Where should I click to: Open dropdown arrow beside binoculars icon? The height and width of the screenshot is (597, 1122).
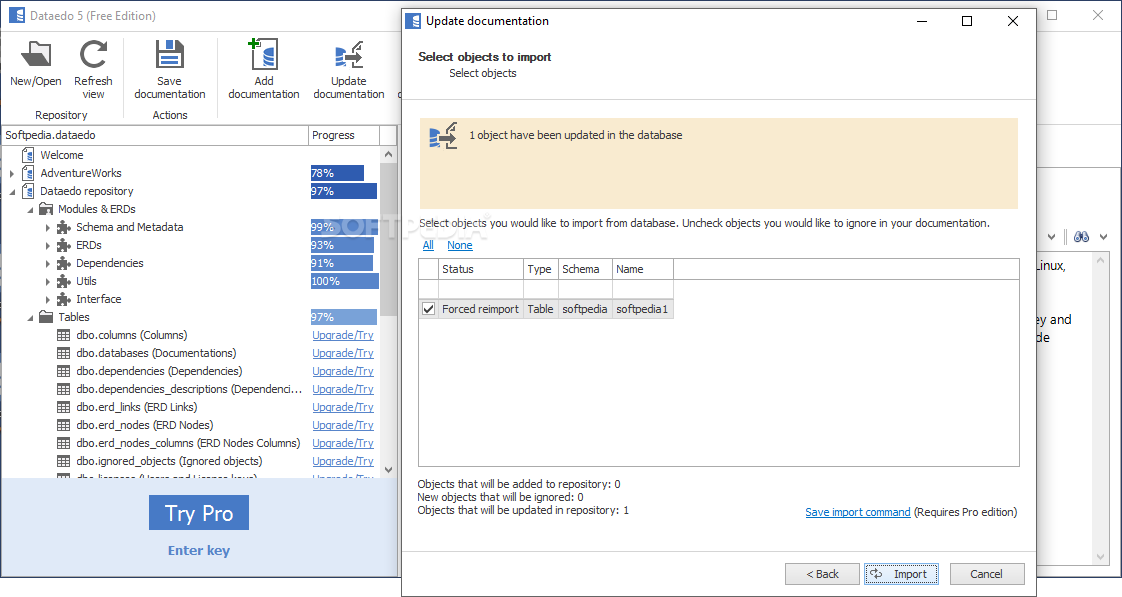click(1103, 237)
